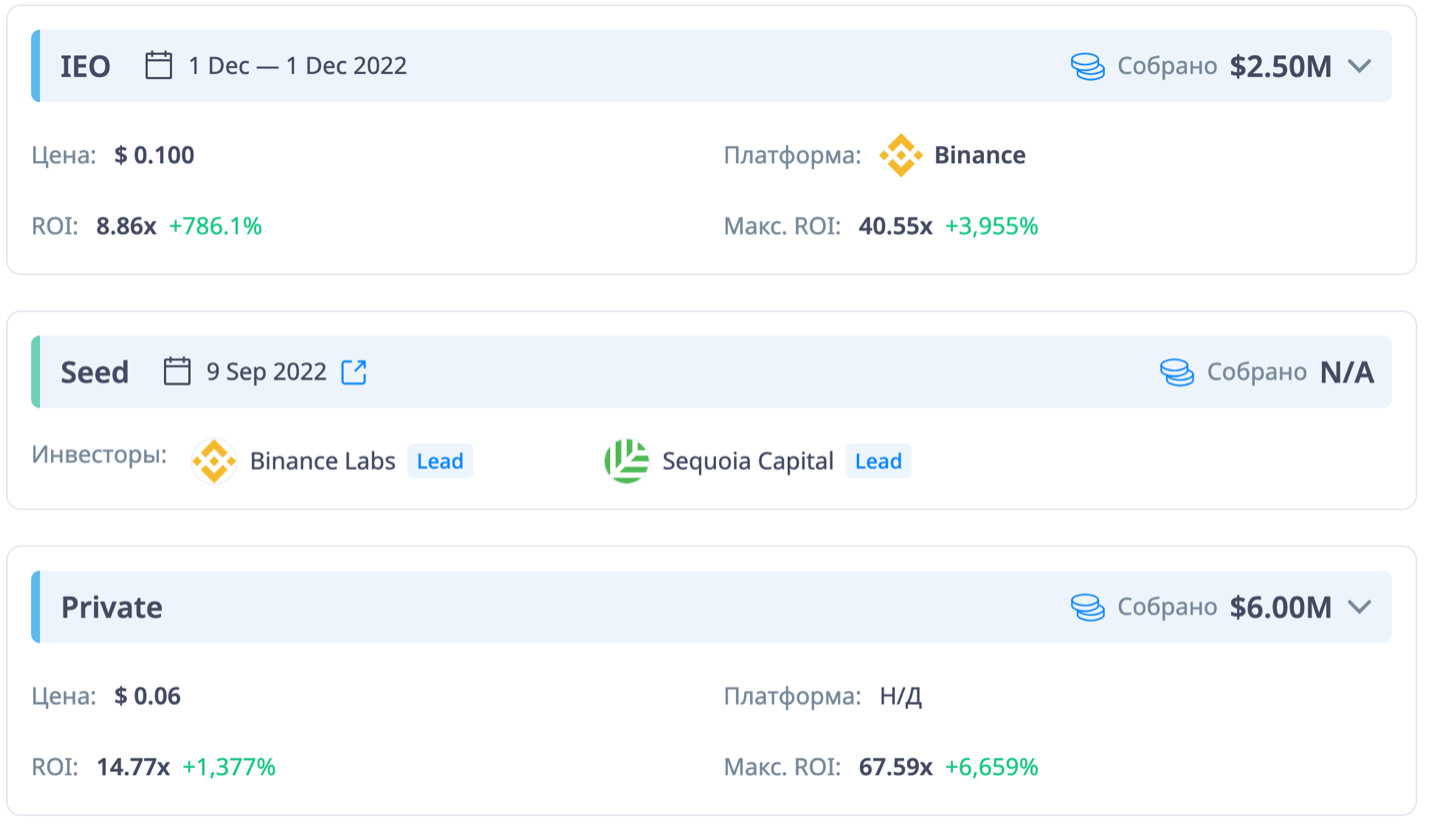Image resolution: width=1430 pixels, height=825 pixels.
Task: Click the coins icon in the Seed header
Action: (1177, 373)
